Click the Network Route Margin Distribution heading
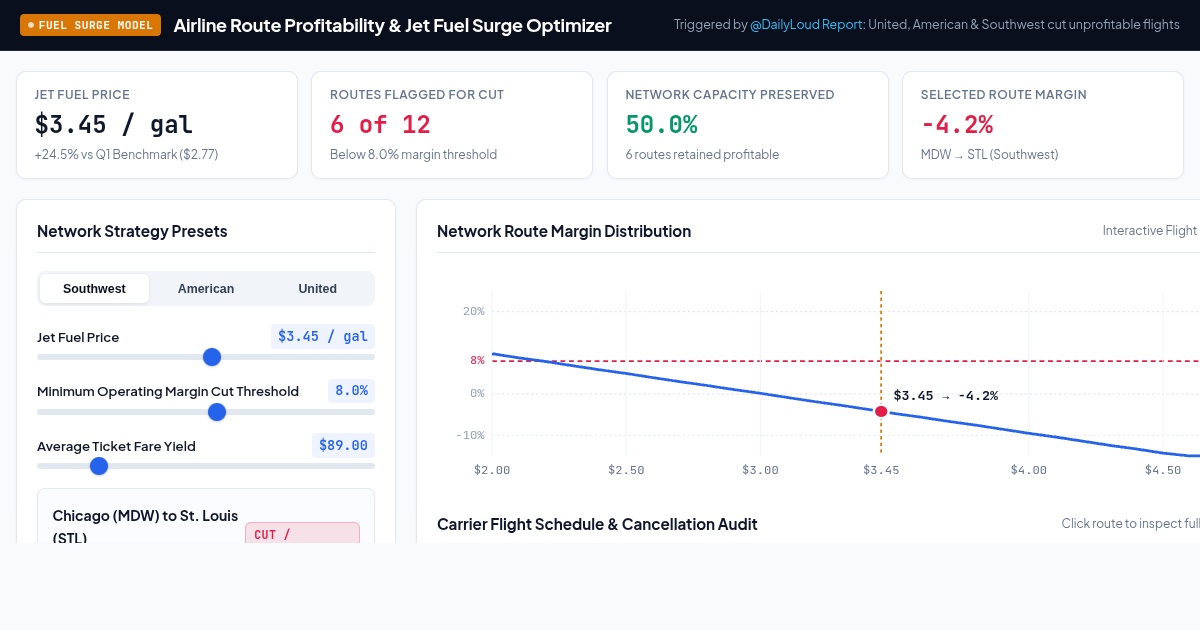This screenshot has width=1200, height=630. click(x=564, y=231)
